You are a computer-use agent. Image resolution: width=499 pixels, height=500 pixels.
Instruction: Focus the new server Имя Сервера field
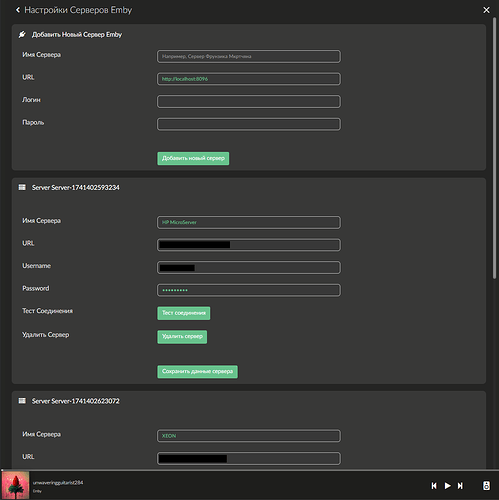(249, 56)
